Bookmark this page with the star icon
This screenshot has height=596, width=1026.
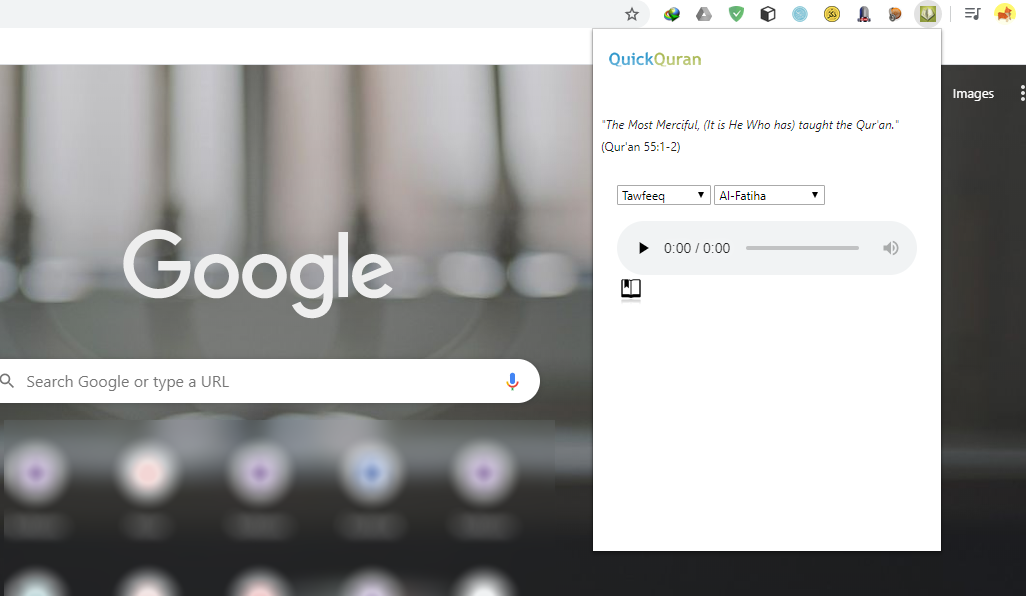coord(631,14)
